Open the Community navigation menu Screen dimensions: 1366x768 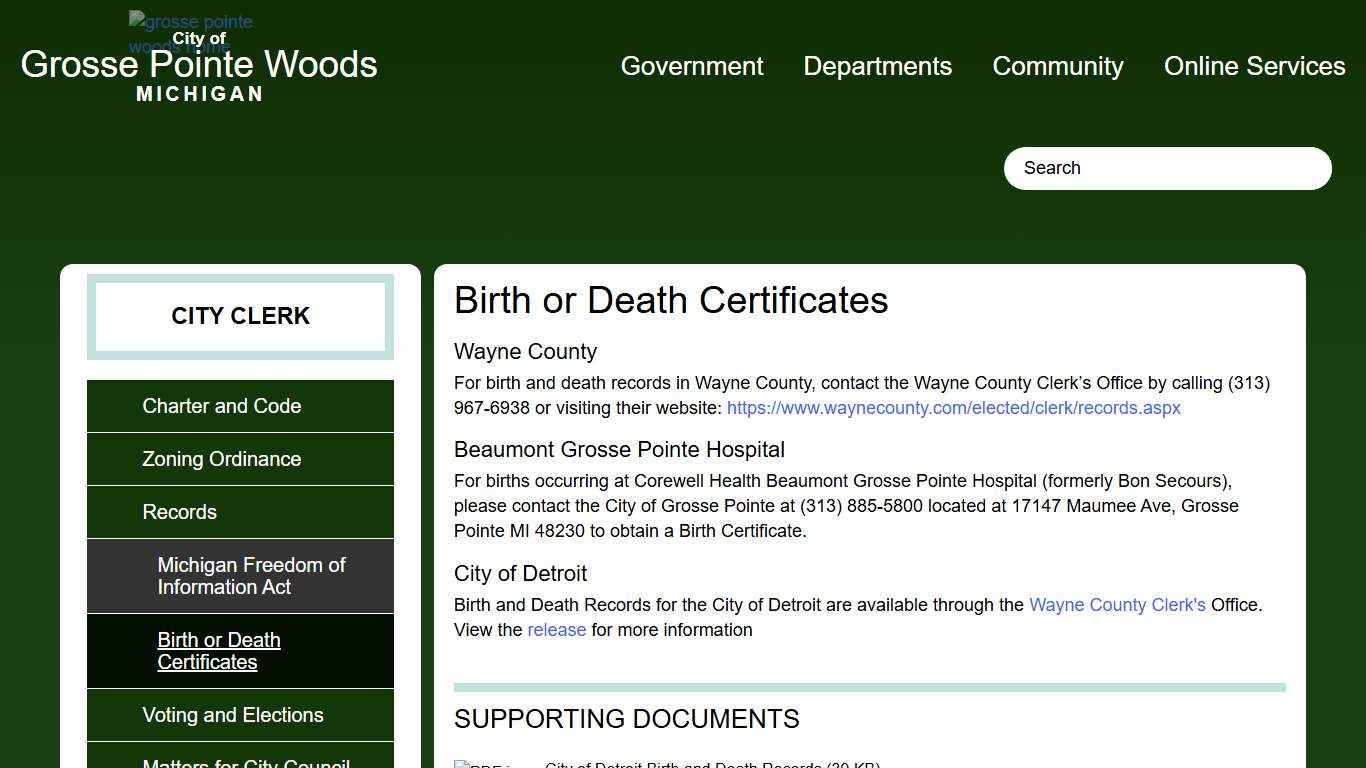tap(1057, 66)
